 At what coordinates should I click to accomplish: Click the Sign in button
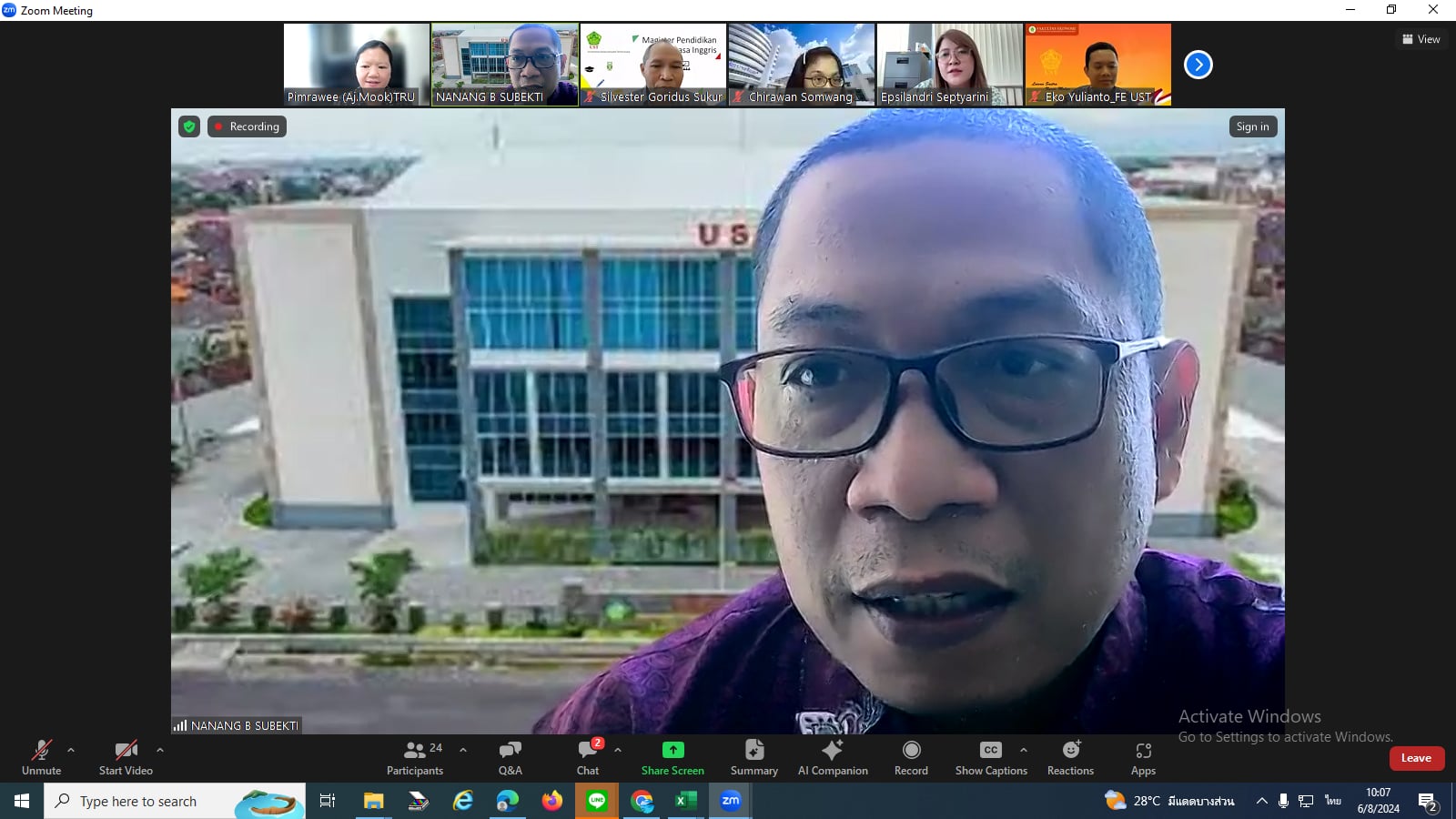[1252, 126]
